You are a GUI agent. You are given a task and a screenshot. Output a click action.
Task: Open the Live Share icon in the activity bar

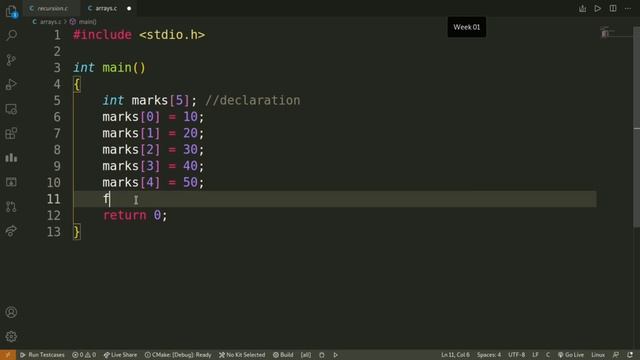point(11,231)
